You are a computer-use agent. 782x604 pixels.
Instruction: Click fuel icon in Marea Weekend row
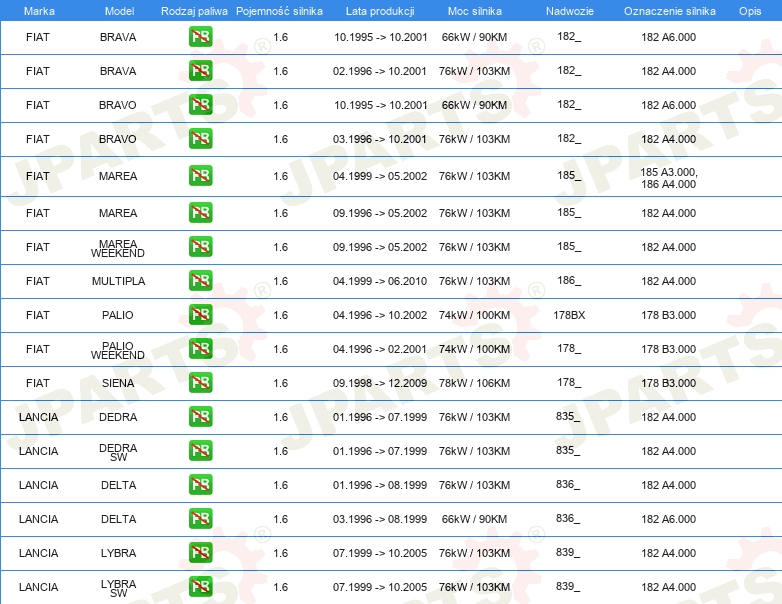[200, 246]
